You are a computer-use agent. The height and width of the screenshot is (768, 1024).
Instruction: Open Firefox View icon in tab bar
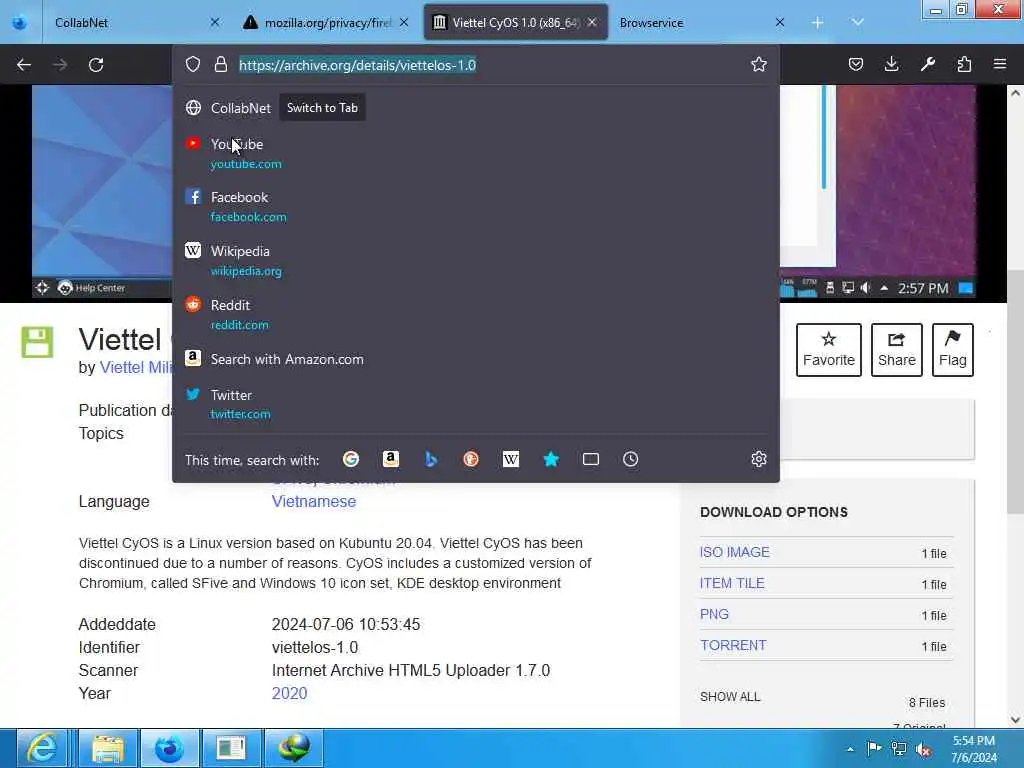pyautogui.click(x=20, y=22)
